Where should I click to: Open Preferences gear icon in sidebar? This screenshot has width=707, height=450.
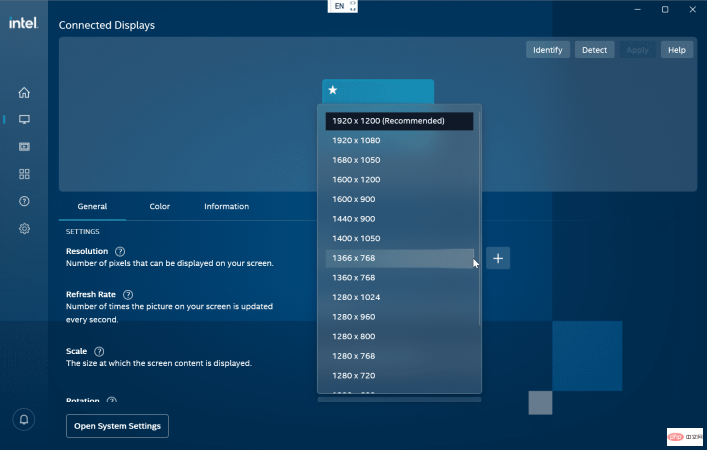24,229
